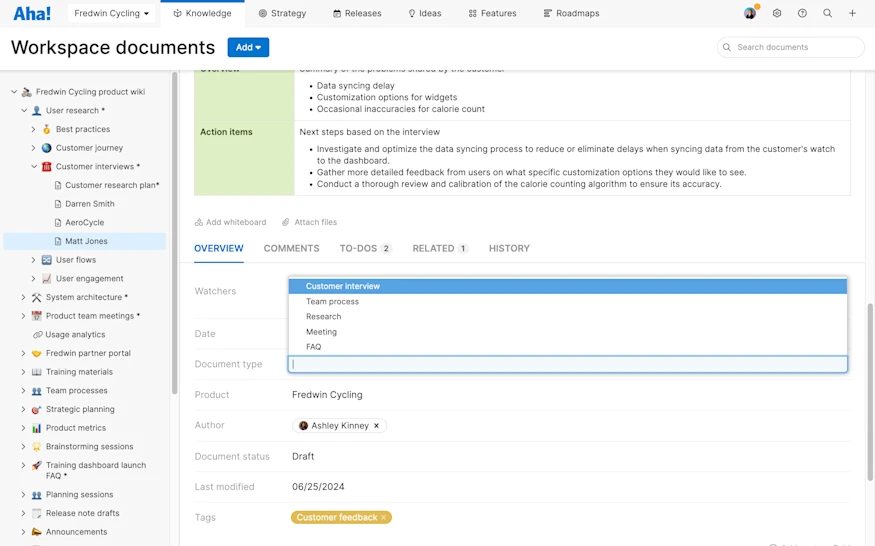875x546 pixels.
Task: Click the plus icon in top bar
Action: tap(852, 13)
